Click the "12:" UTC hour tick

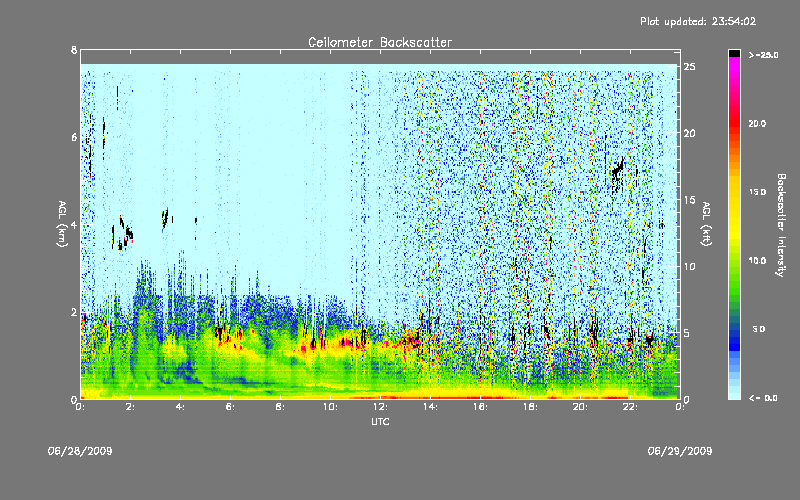(380, 407)
